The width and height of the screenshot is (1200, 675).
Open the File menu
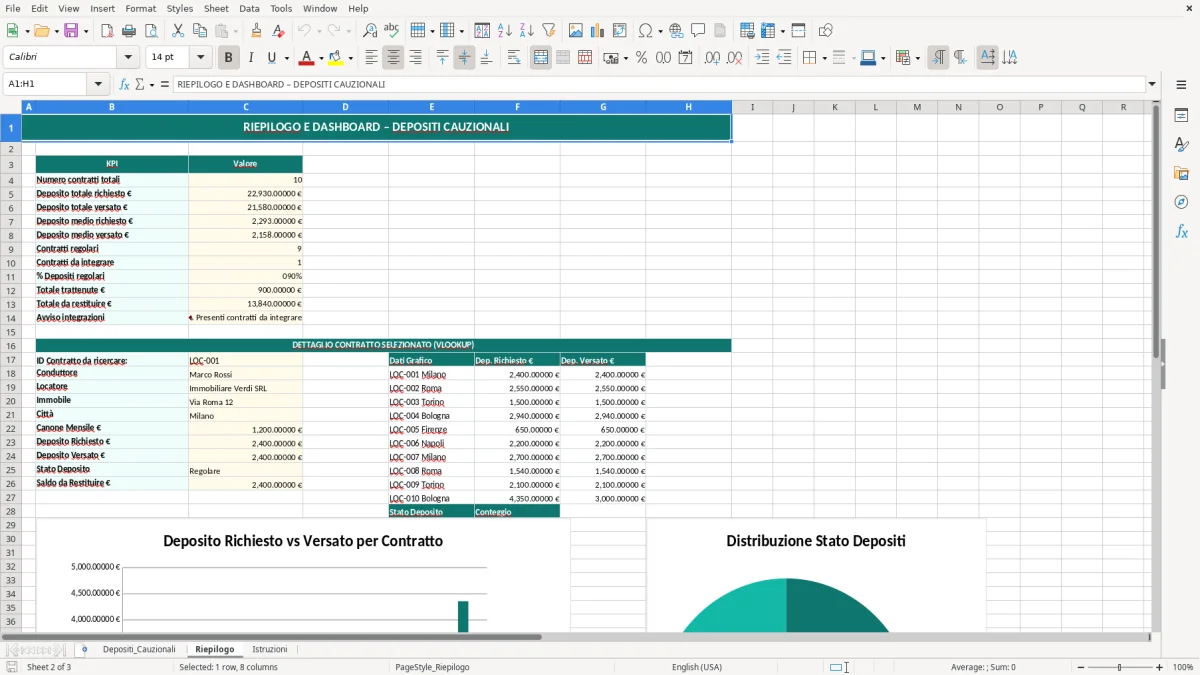(x=13, y=8)
